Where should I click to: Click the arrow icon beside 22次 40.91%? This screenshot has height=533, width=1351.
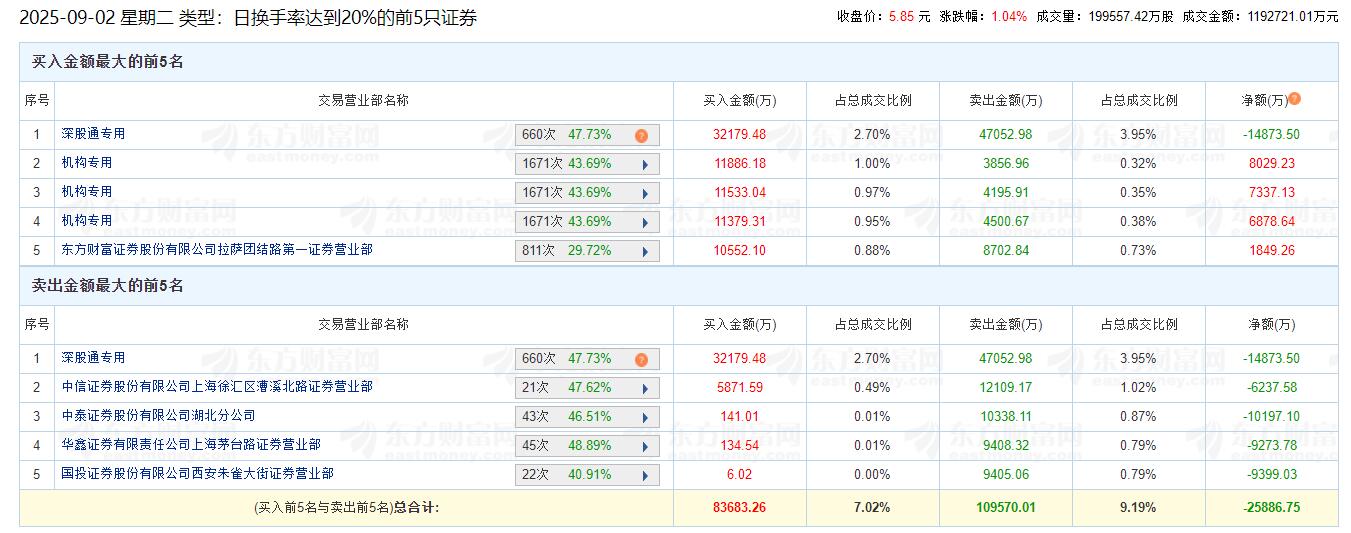(645, 475)
